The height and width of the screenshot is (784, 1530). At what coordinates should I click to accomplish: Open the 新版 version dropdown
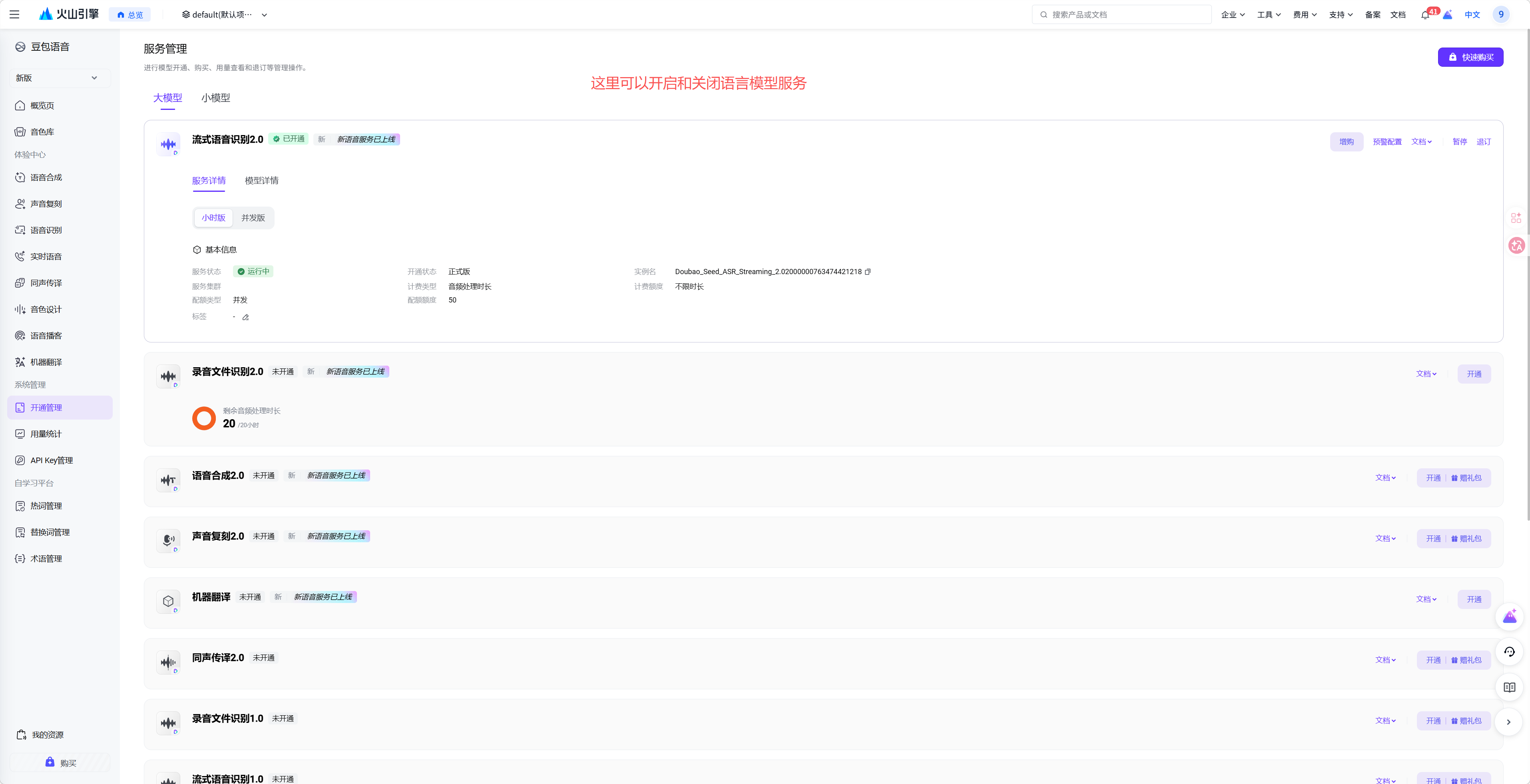60,78
